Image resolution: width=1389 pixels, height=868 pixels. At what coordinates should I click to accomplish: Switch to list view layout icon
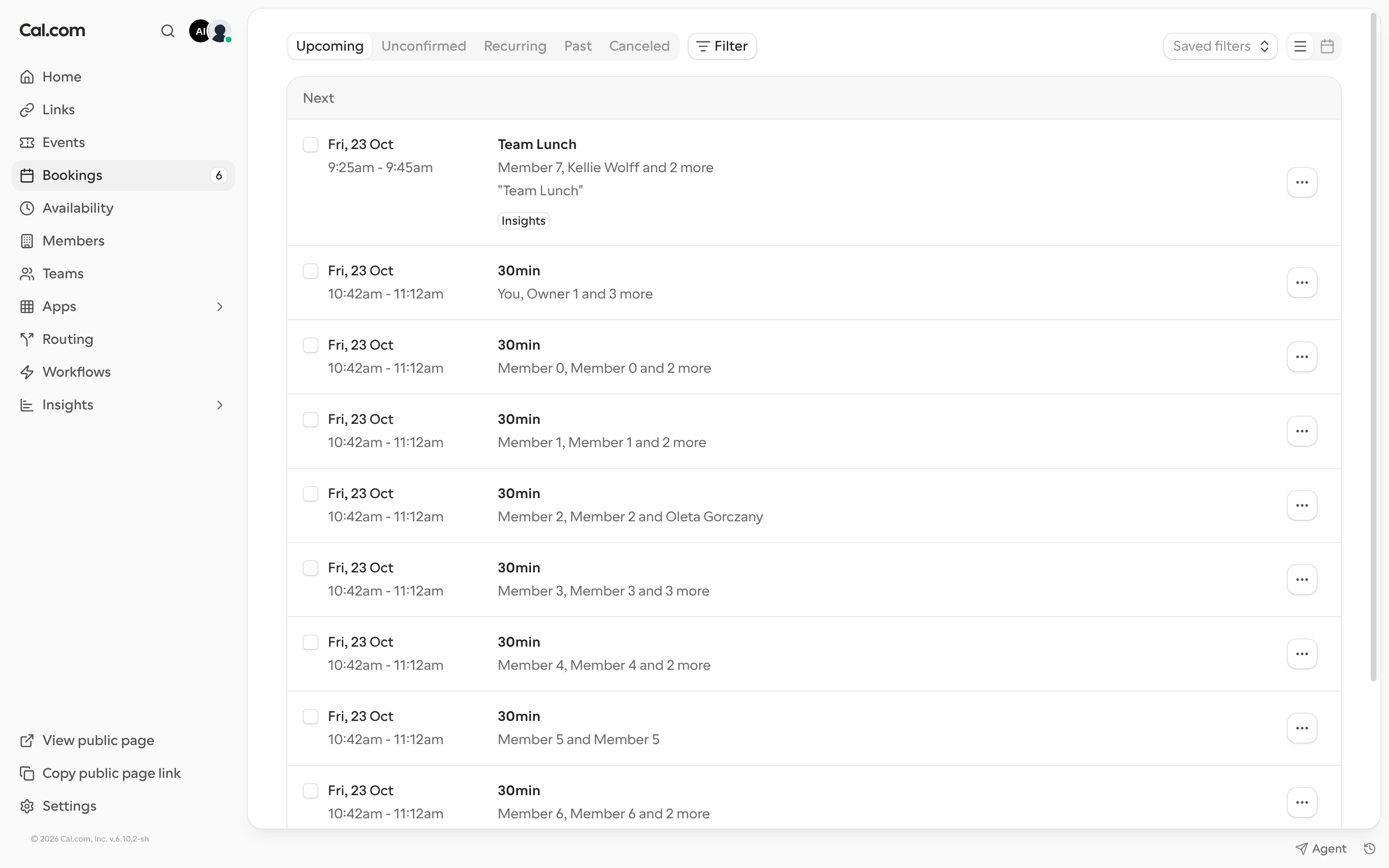(1300, 46)
